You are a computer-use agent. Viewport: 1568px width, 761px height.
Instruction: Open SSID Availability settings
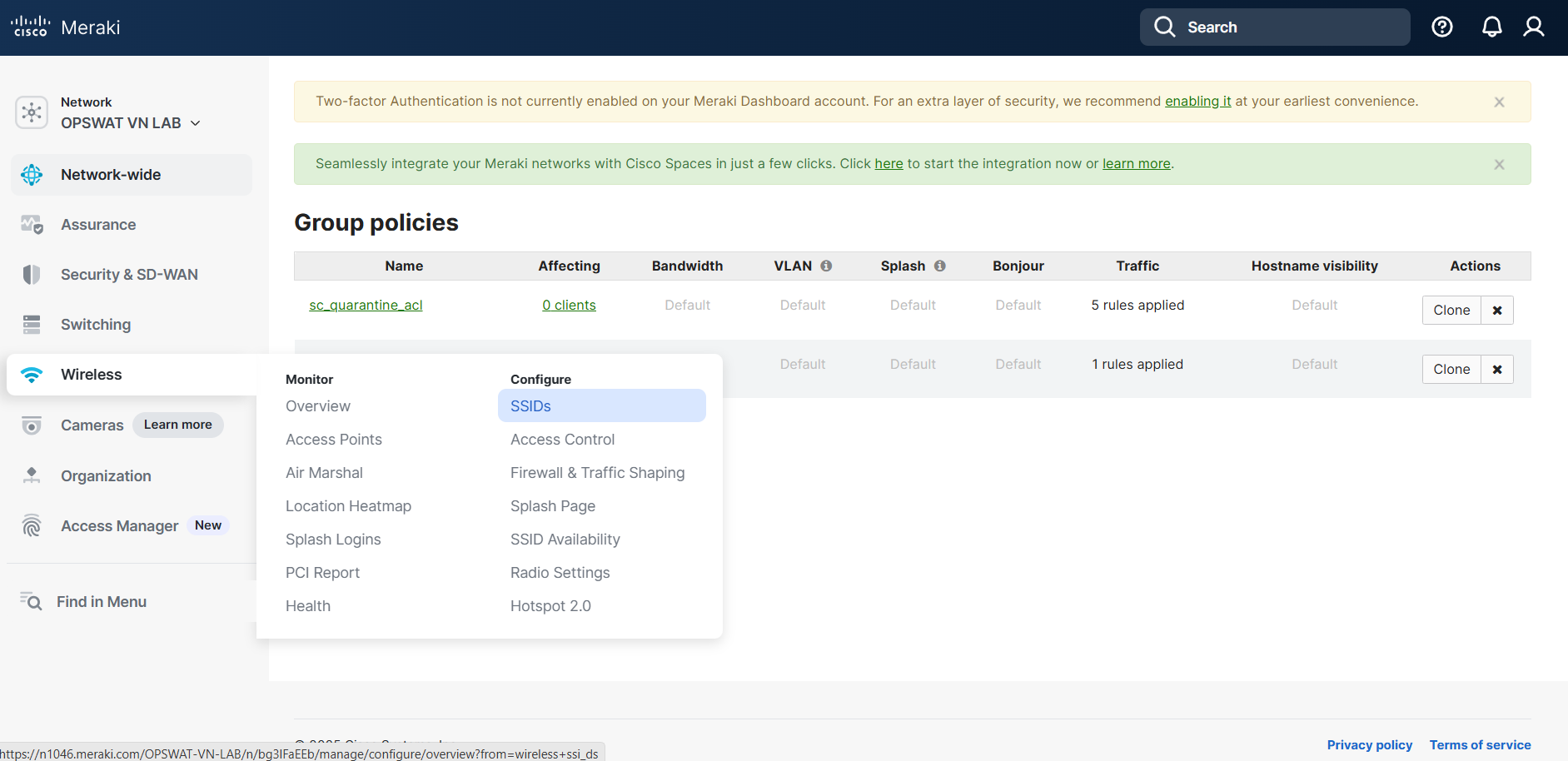tap(565, 540)
